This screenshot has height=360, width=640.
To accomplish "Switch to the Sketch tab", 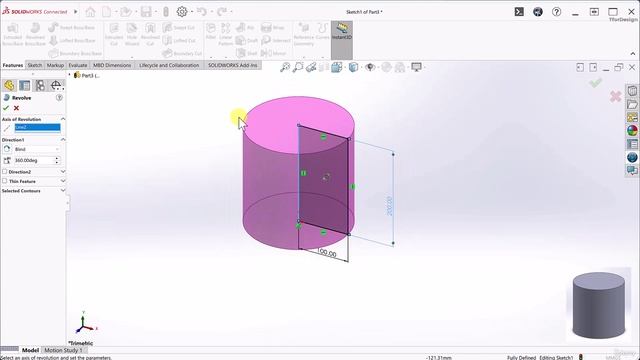I will point(35,65).
